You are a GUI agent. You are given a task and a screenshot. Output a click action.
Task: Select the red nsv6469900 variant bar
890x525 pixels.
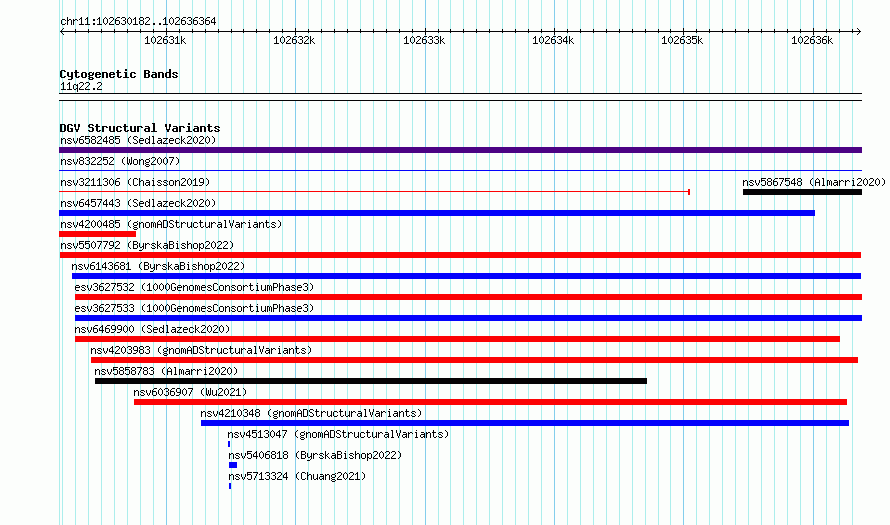click(x=457, y=339)
